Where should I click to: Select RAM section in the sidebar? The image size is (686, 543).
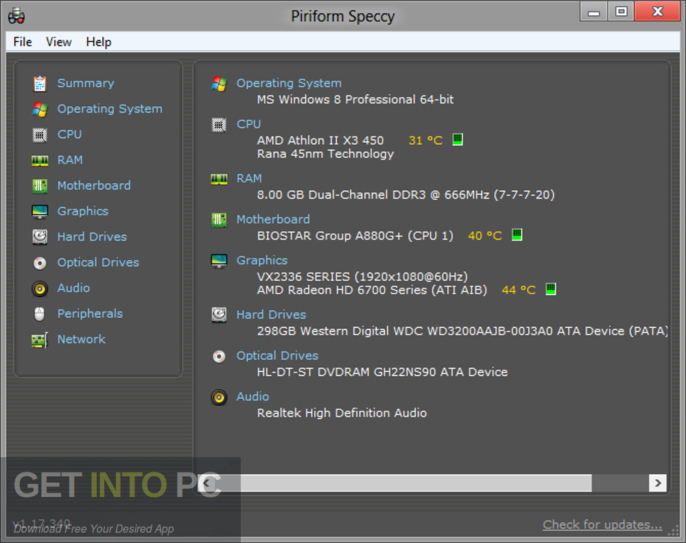(x=70, y=160)
